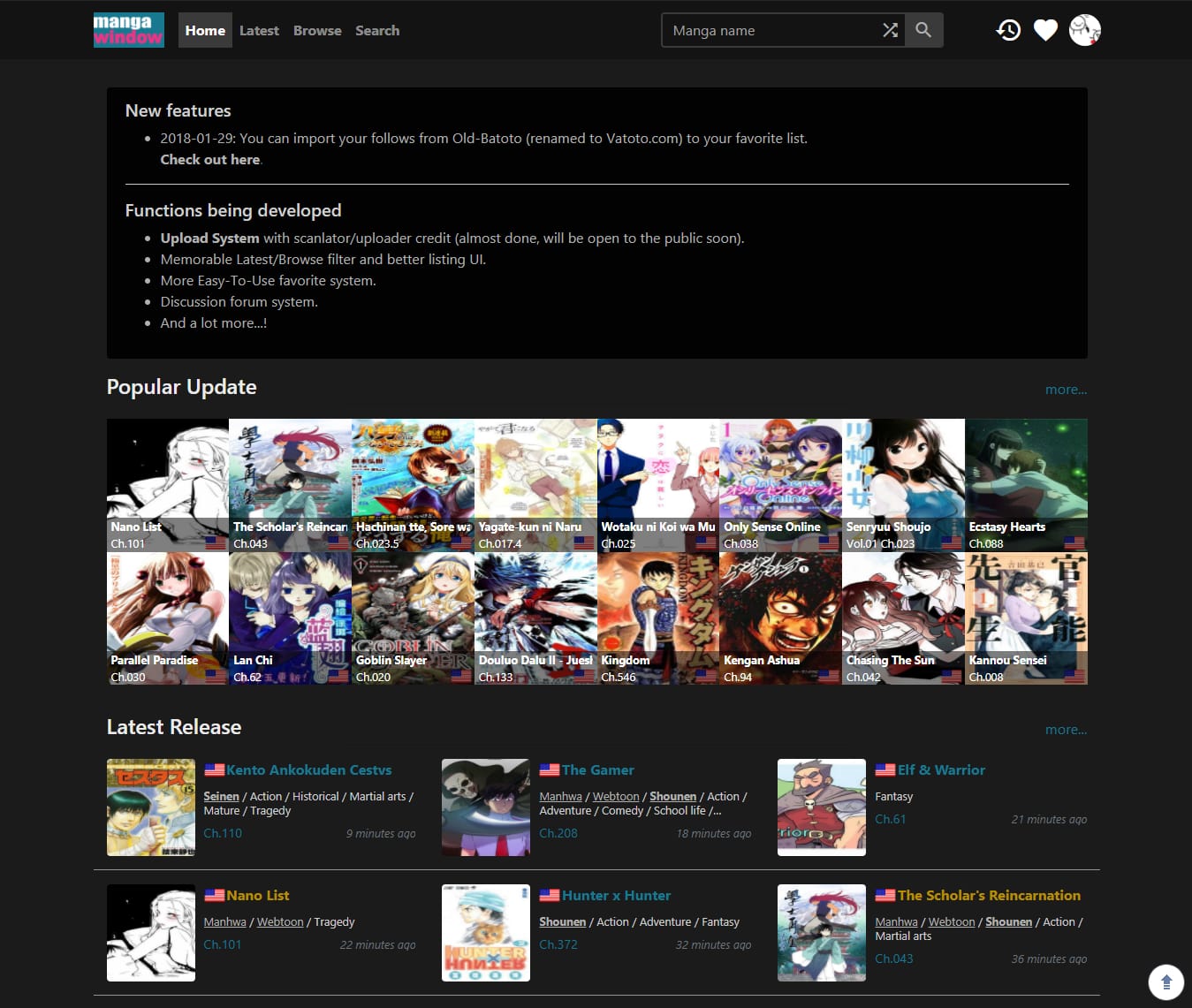The width and height of the screenshot is (1192, 1008).
Task: Follow the Check out here link
Action: coord(210,160)
